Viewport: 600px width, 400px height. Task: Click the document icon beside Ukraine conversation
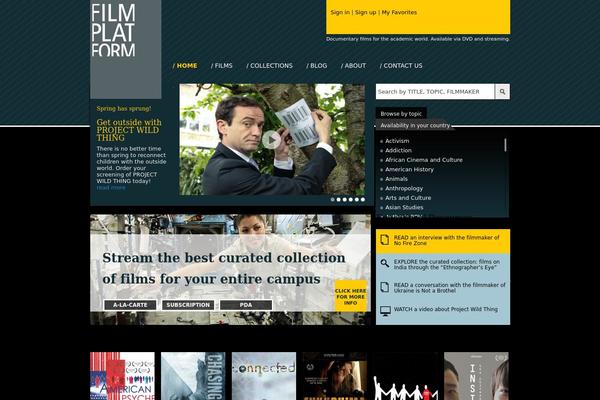pos(385,287)
